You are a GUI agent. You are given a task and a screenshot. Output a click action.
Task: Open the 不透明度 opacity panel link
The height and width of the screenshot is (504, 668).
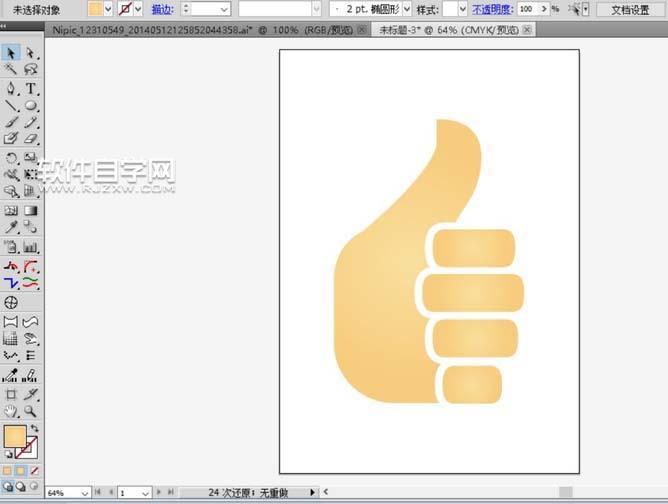491,9
